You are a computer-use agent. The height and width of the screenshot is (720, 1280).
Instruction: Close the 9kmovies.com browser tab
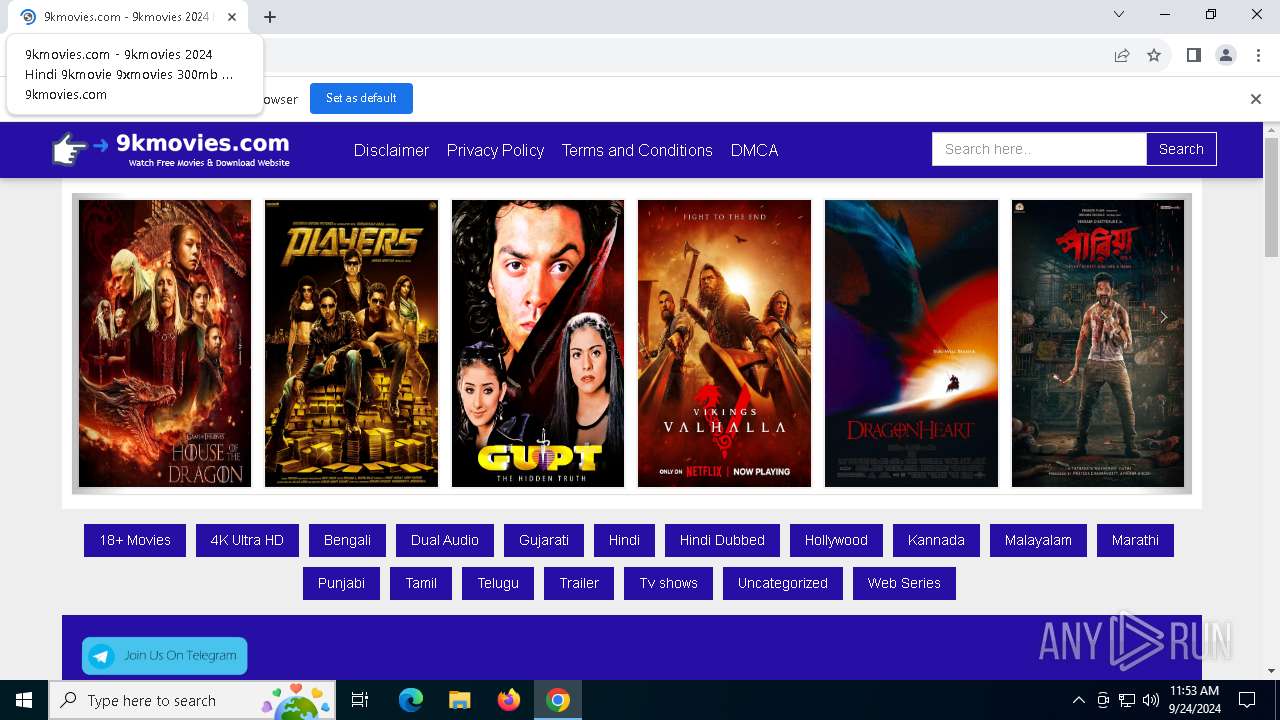tap(232, 17)
